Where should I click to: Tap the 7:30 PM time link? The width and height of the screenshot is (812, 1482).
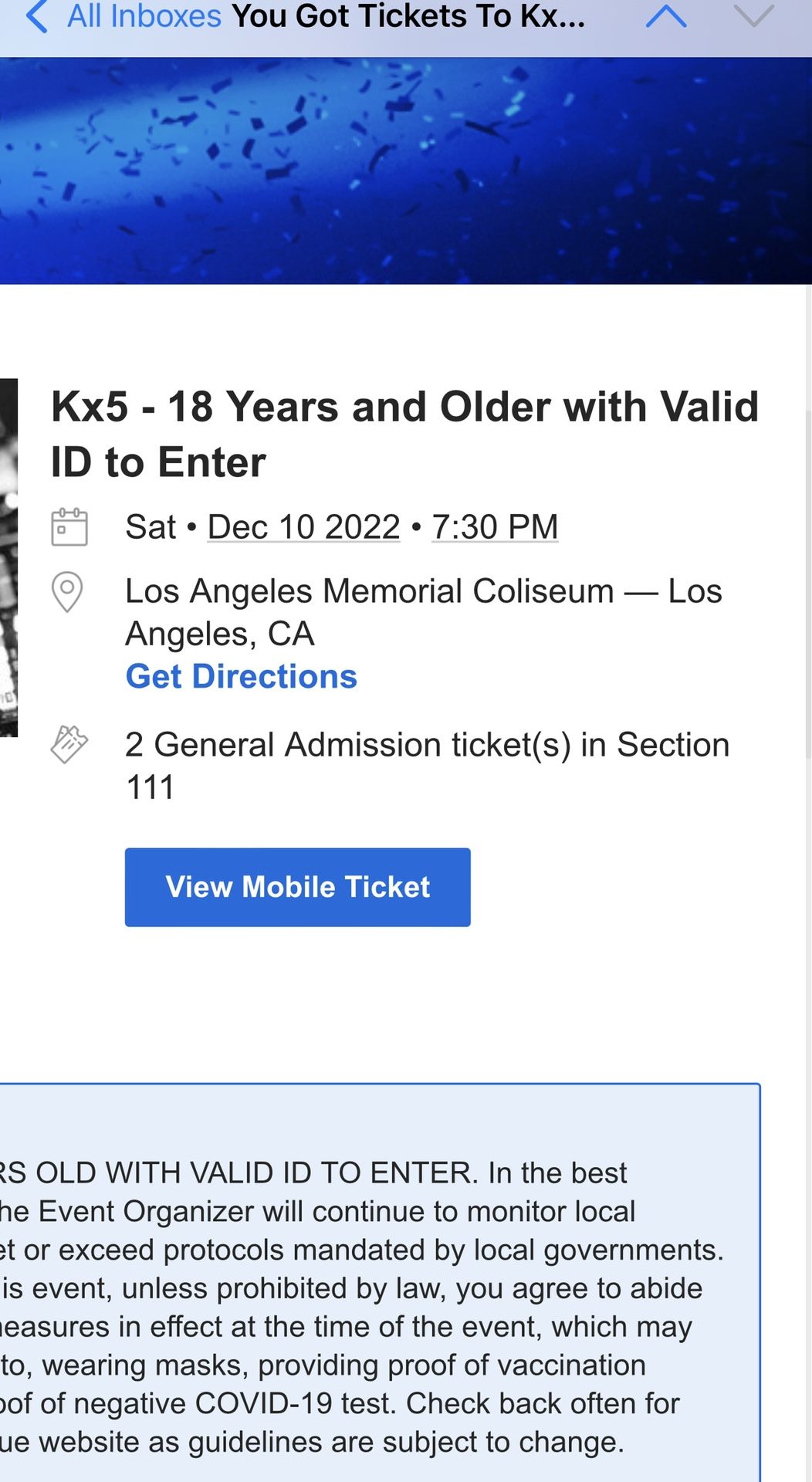tap(495, 527)
